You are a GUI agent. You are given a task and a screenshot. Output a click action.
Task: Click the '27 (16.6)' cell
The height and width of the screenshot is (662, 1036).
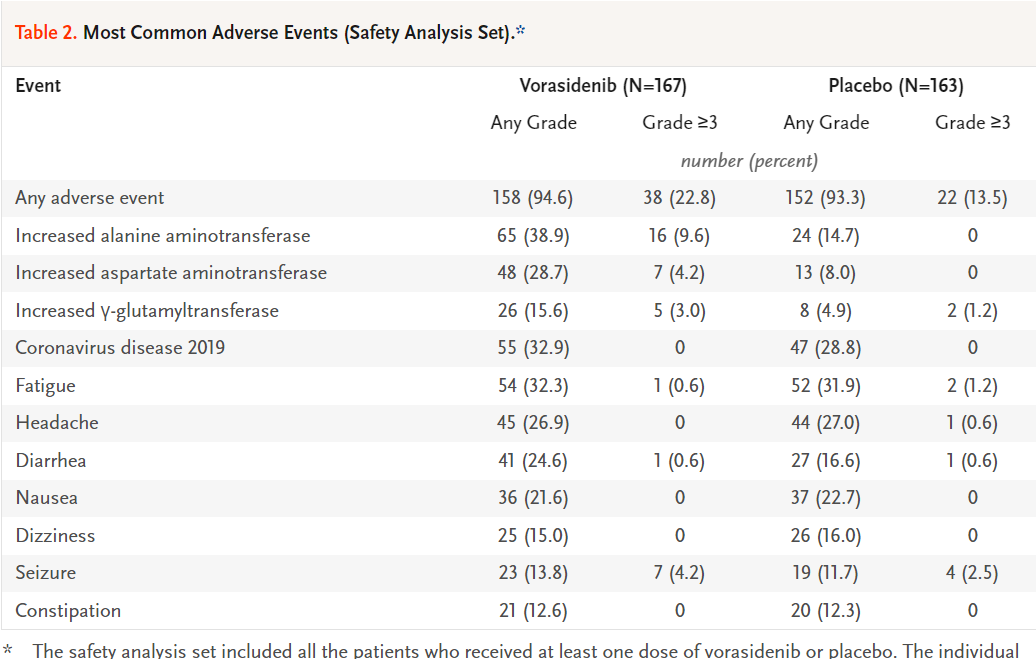coord(825,460)
